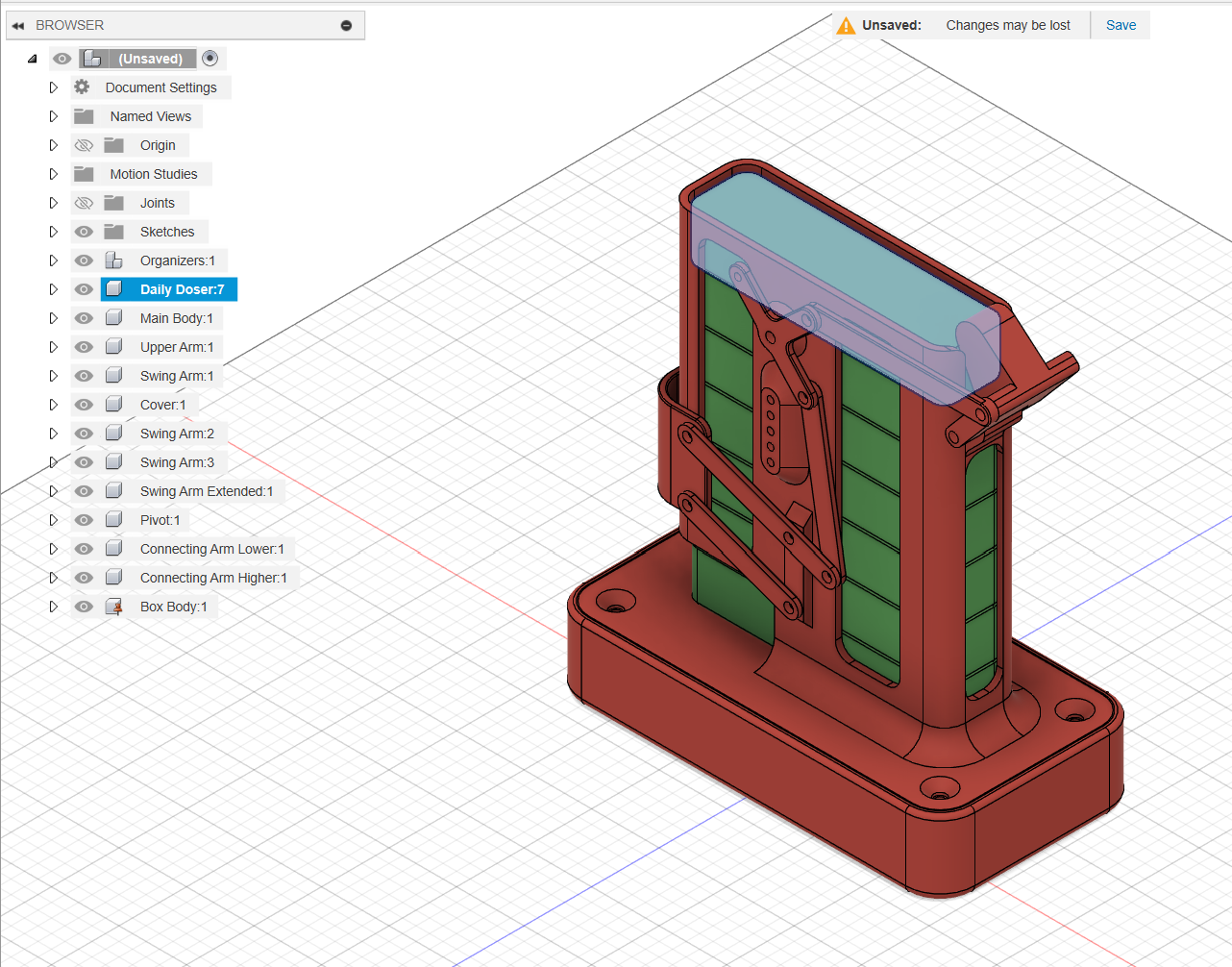Click the Motion Studies folder icon
The image size is (1232, 967).
tap(84, 174)
